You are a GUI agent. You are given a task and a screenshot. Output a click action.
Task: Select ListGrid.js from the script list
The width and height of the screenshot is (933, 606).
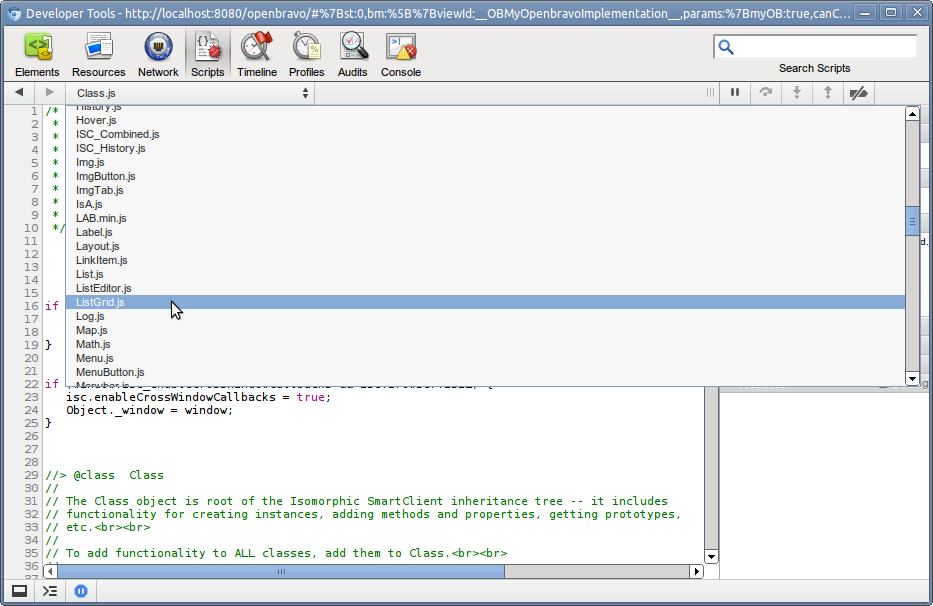[100, 302]
